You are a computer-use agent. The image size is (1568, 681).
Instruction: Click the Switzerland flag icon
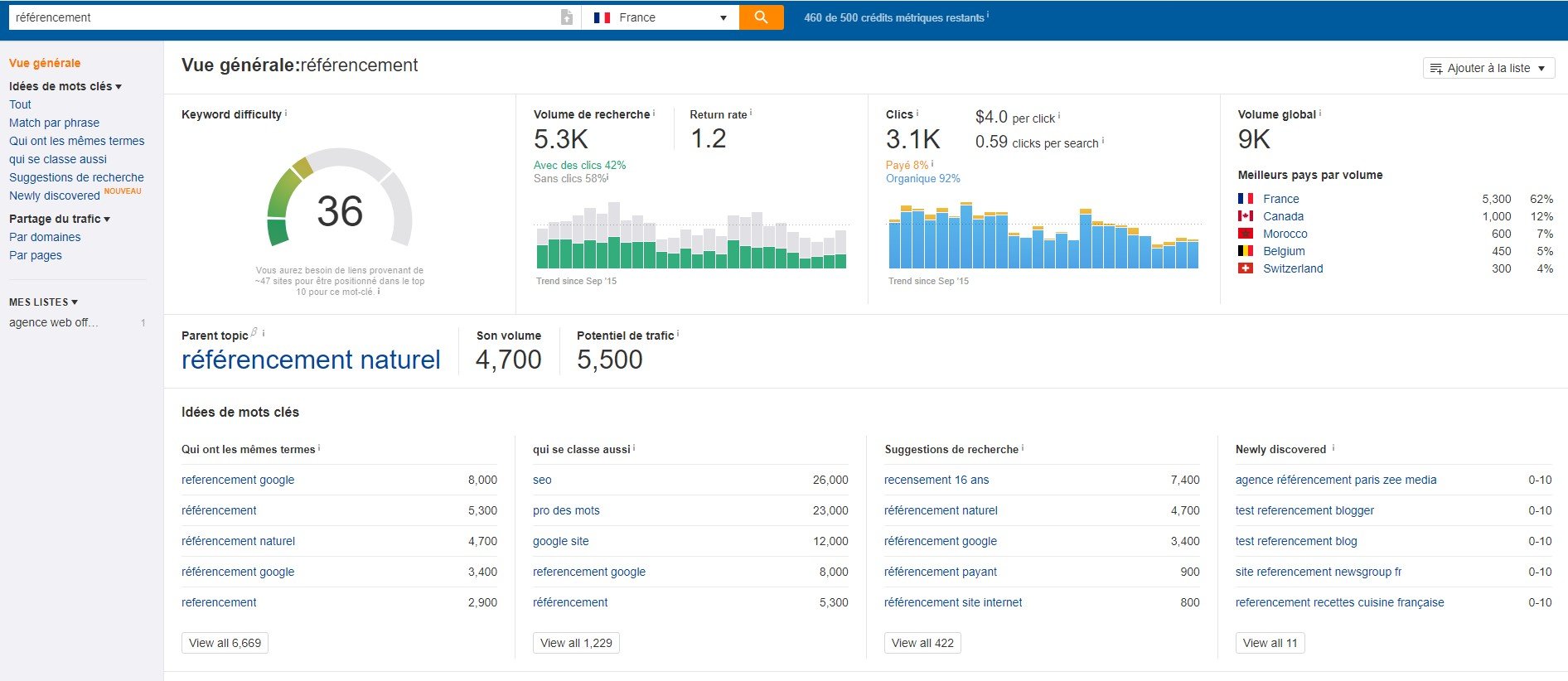pos(1245,268)
